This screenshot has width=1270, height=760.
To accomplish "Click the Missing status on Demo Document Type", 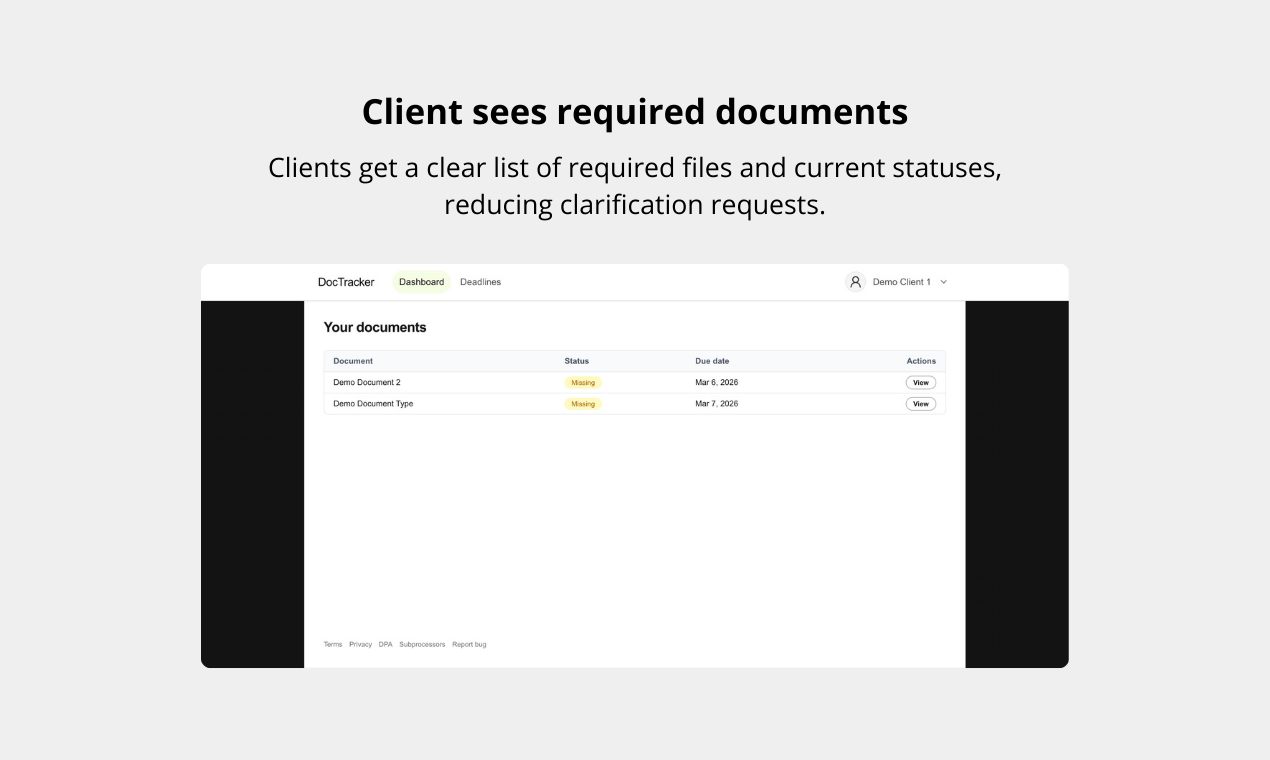I will 583,404.
